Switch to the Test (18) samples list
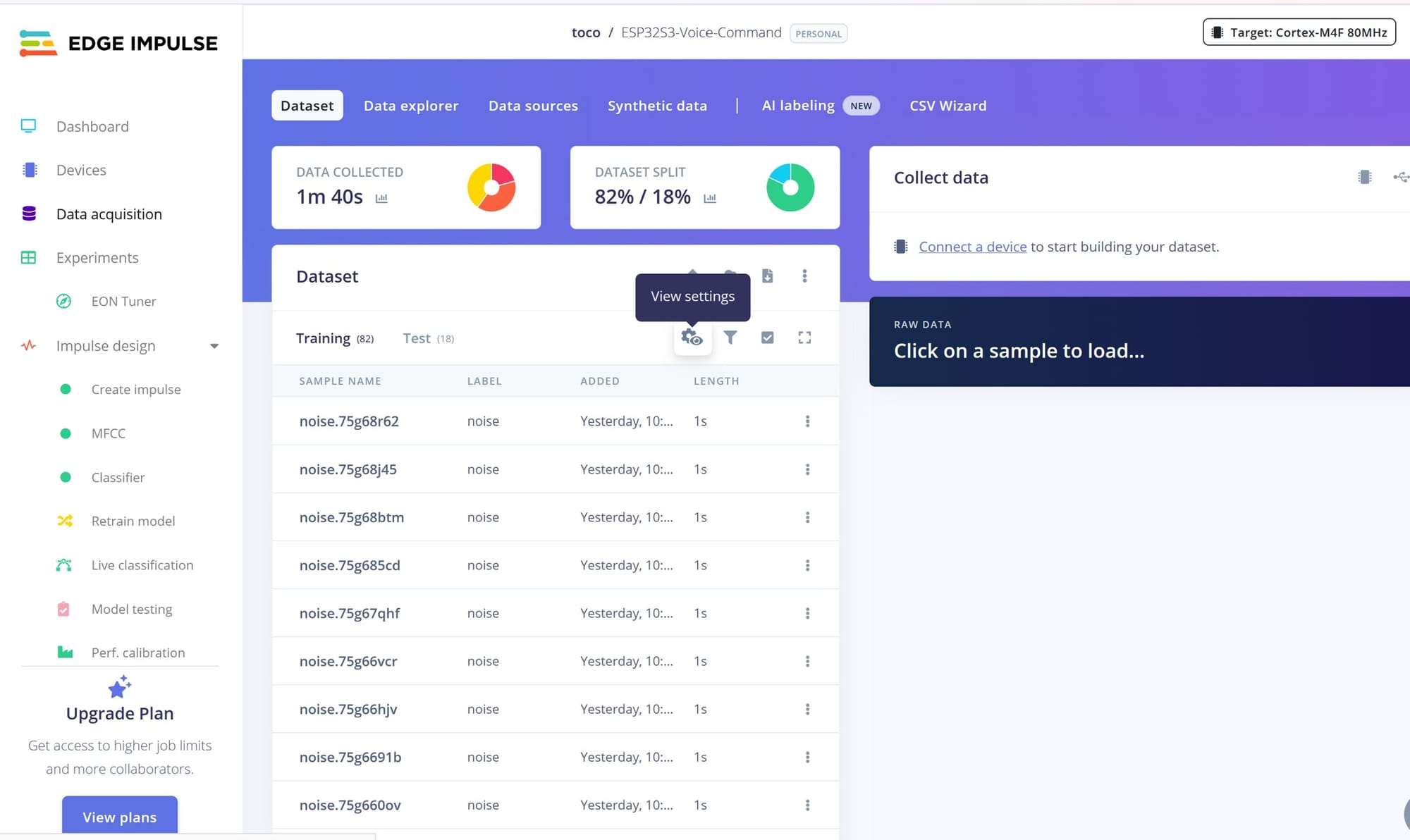 click(x=428, y=338)
